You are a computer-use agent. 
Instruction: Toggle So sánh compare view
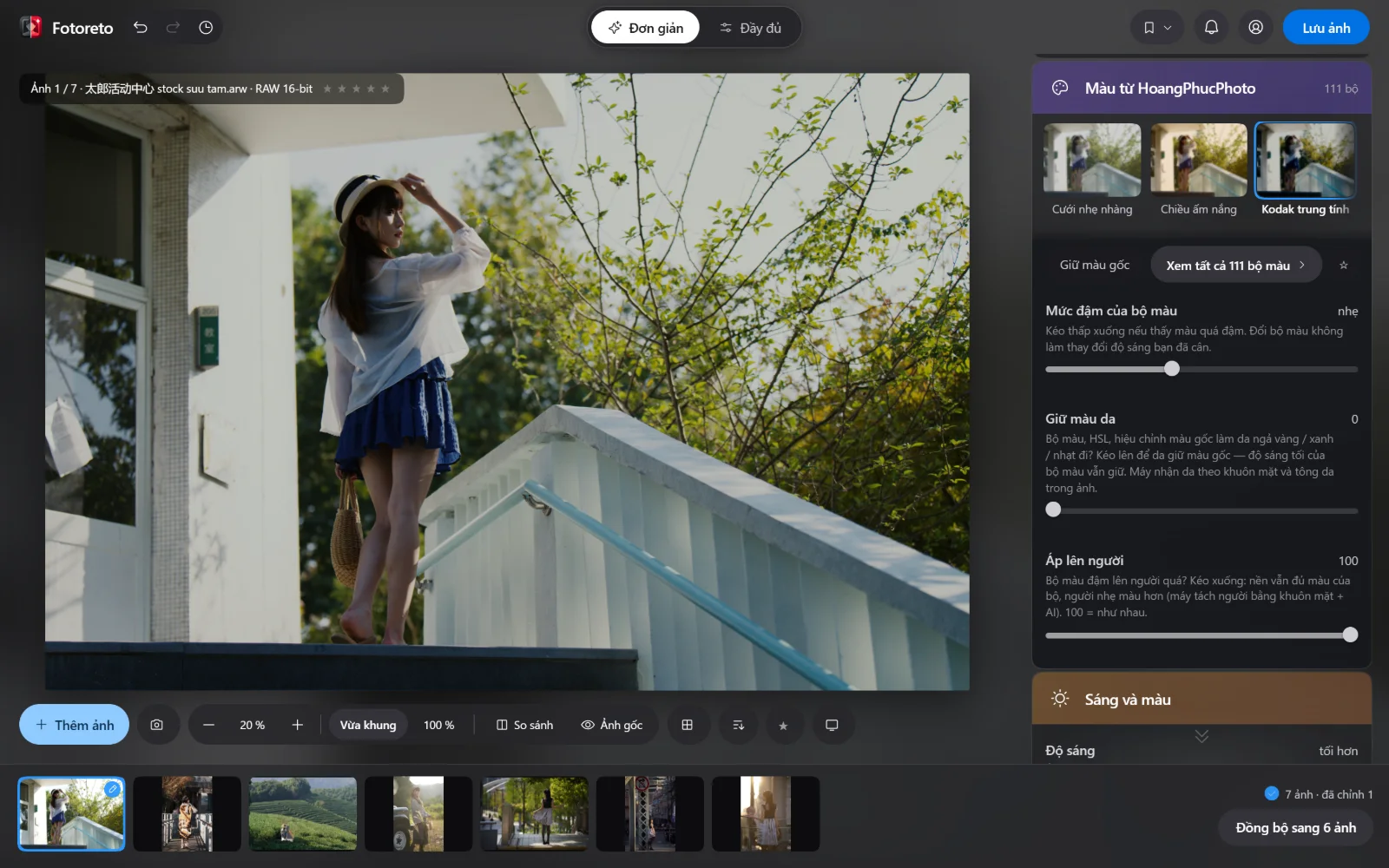pos(524,725)
